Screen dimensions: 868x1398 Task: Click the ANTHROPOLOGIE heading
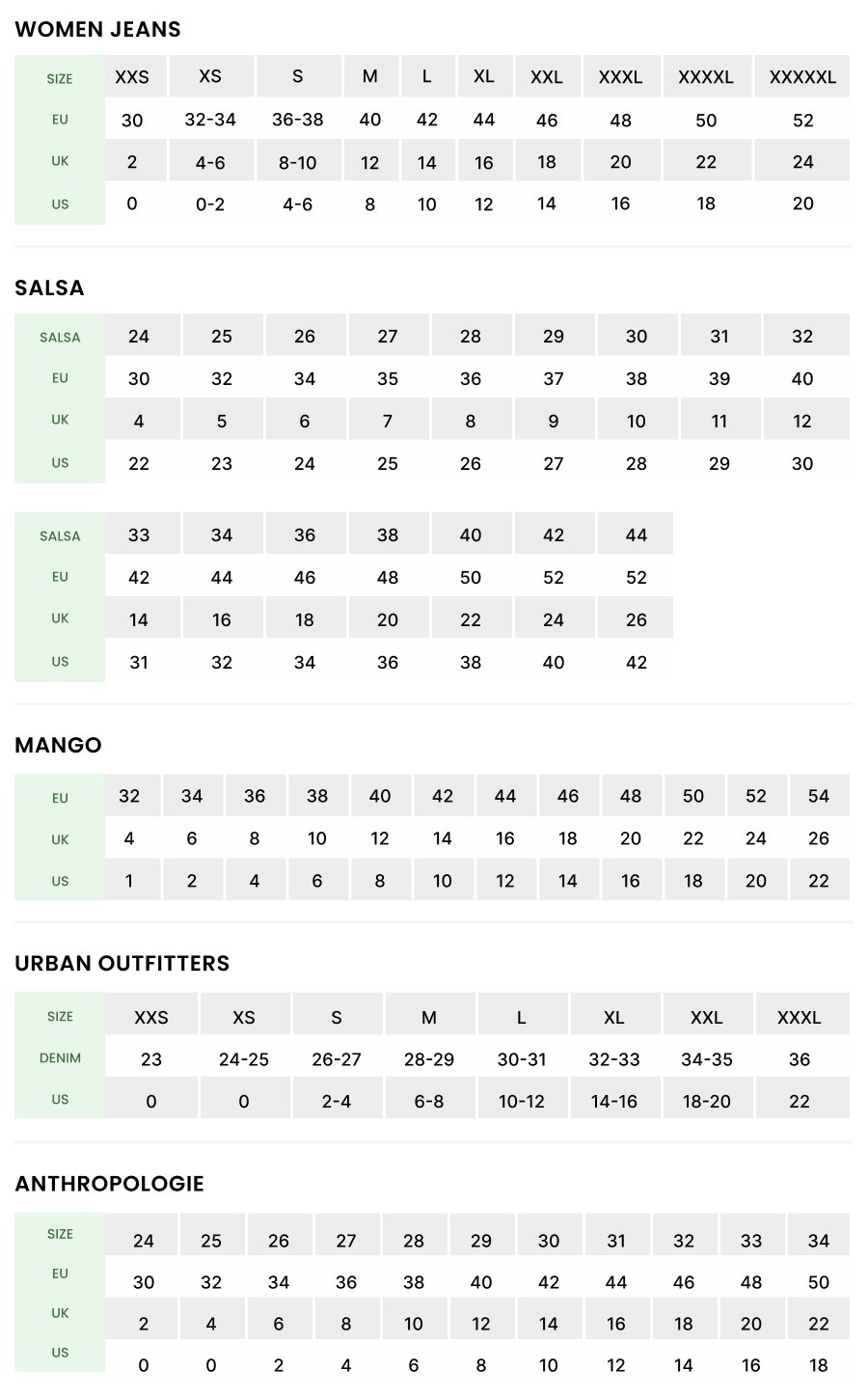[x=110, y=1184]
